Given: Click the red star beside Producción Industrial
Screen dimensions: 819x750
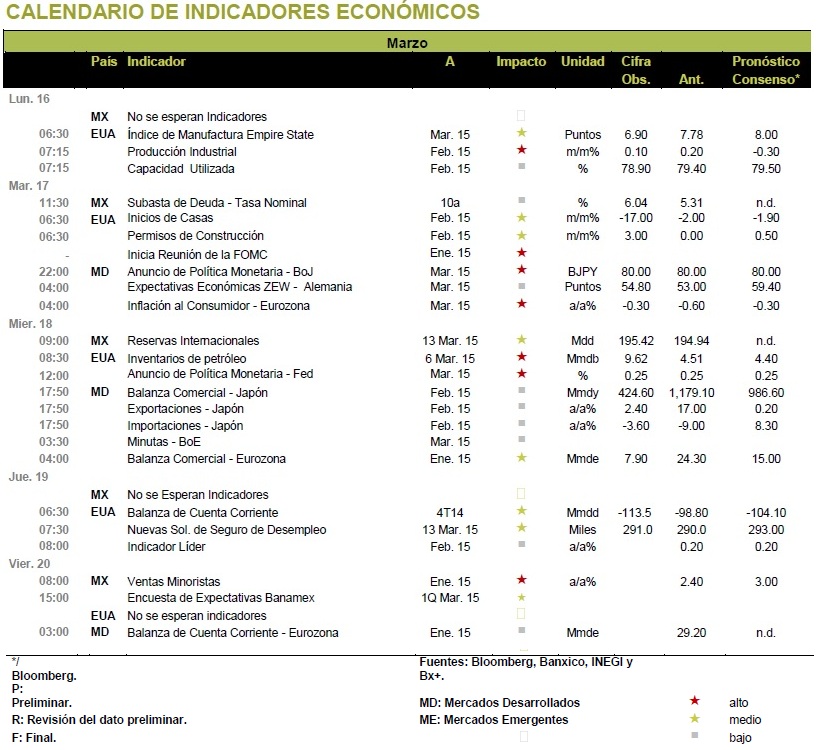Looking at the screenshot, I should [x=521, y=150].
